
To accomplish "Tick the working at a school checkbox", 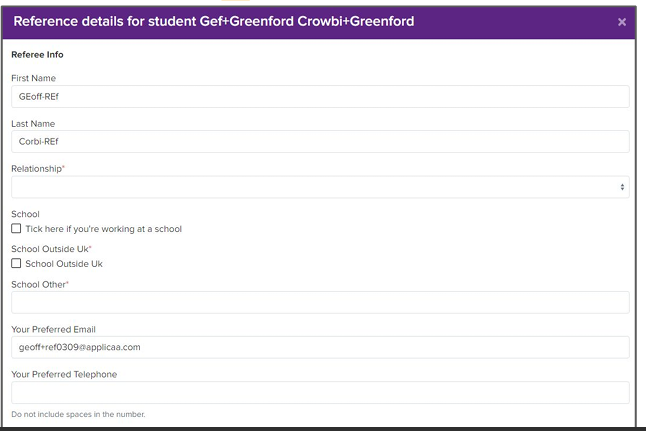I will (16, 229).
